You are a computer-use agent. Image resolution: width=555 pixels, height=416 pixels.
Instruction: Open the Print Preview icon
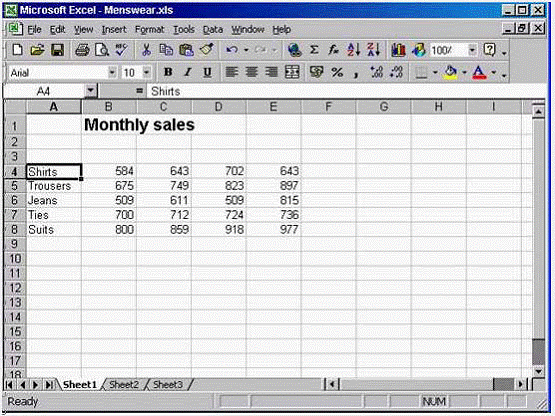[102, 50]
